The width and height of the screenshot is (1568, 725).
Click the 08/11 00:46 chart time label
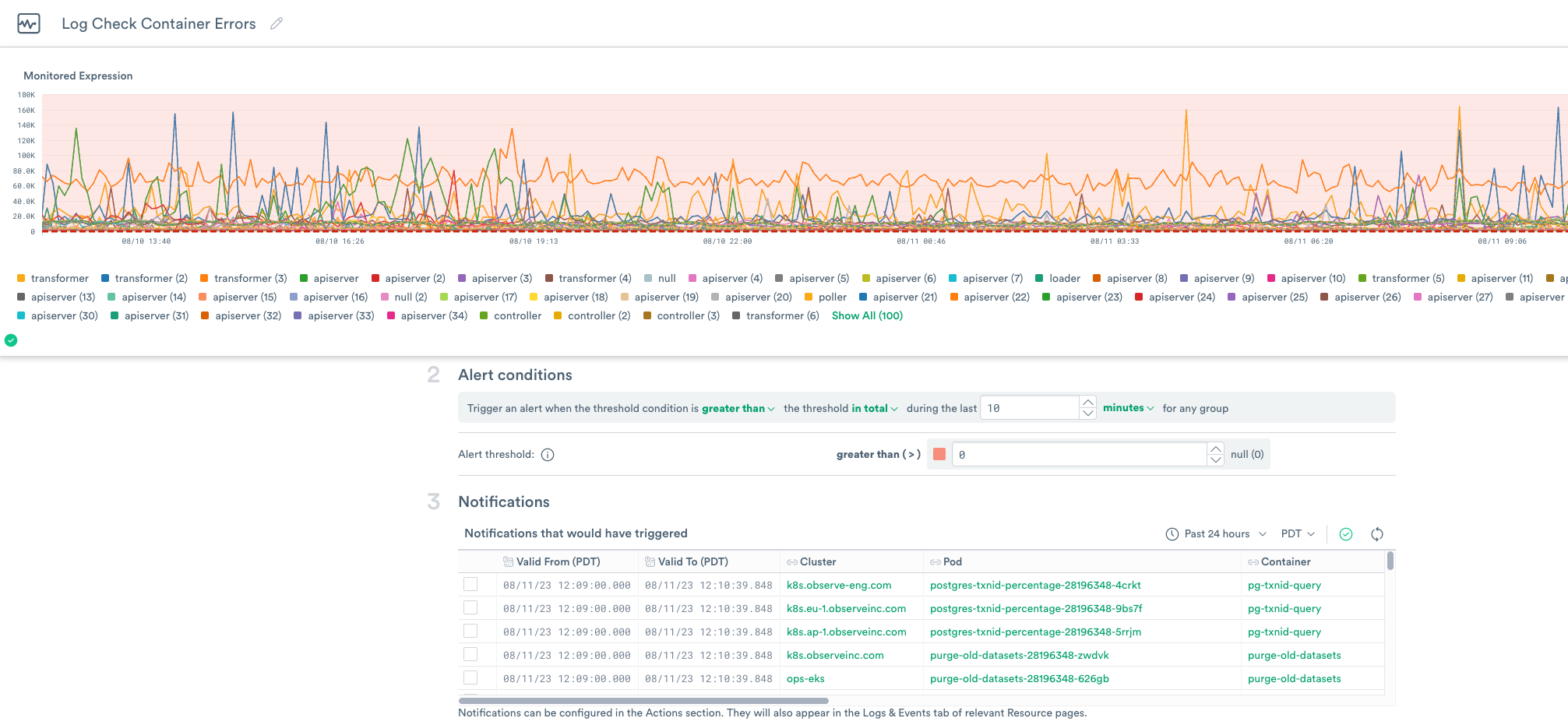pos(921,241)
